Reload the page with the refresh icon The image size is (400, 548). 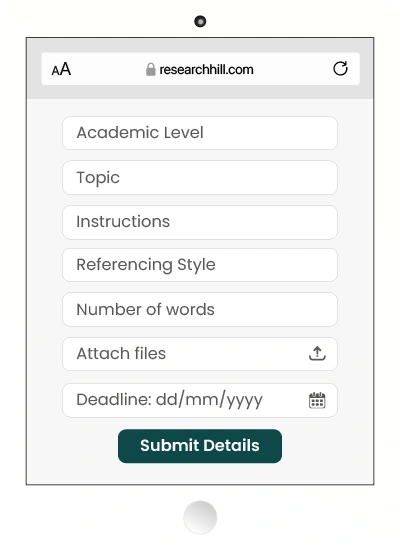(x=340, y=68)
